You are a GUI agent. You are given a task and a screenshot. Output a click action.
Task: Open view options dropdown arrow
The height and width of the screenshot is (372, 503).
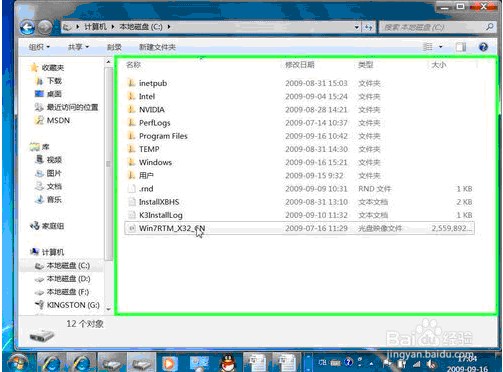441,47
